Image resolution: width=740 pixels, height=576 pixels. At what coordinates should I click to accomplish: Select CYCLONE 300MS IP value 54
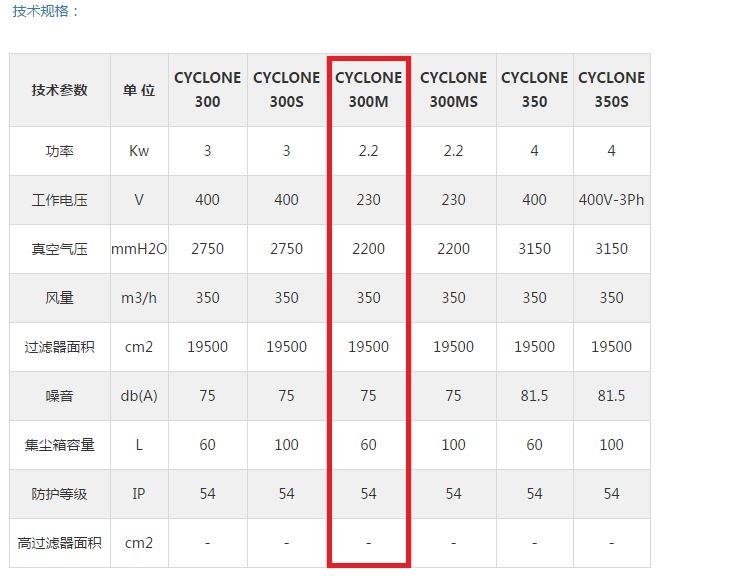coord(454,494)
